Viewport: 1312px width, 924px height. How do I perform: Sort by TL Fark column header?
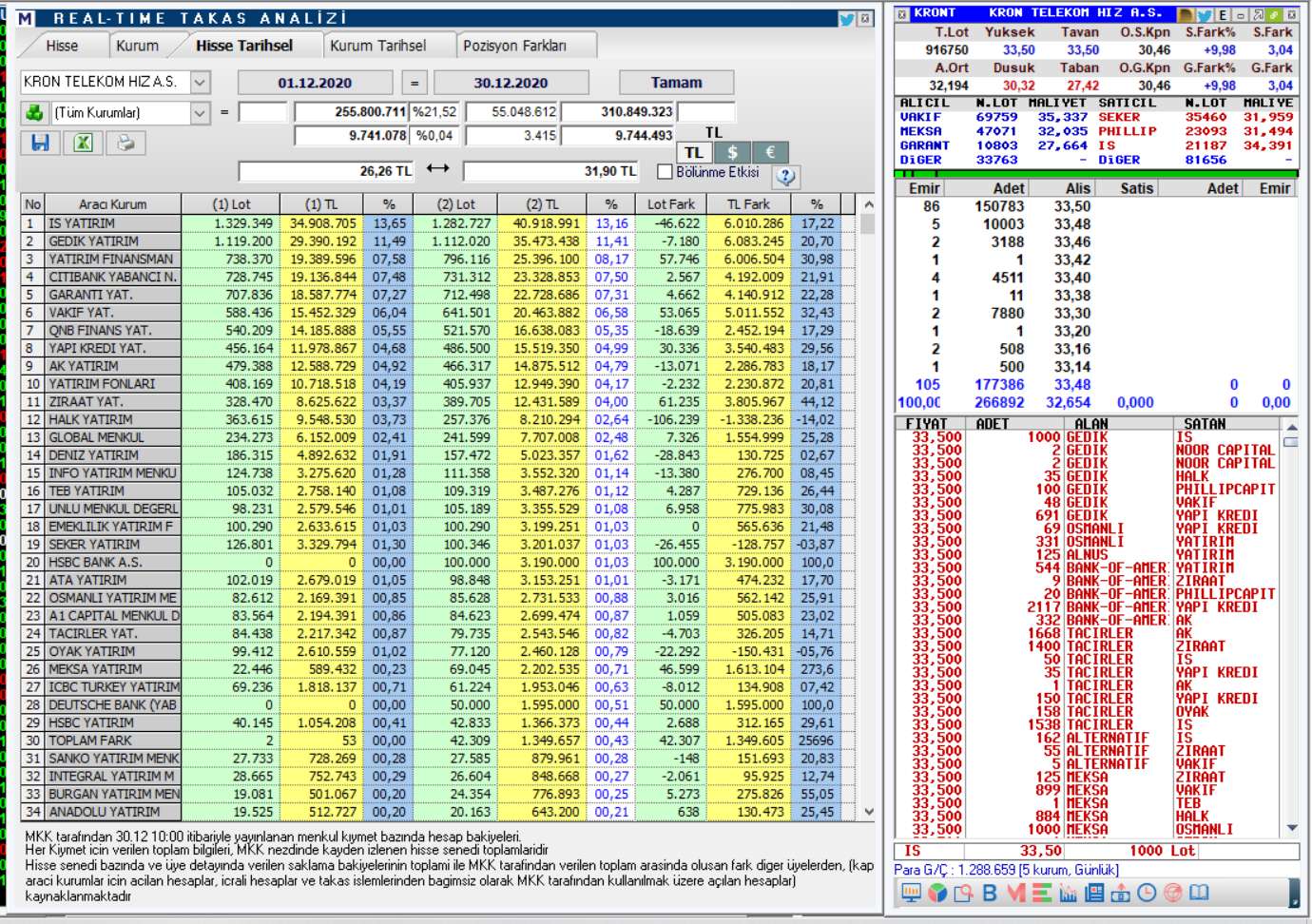click(748, 203)
